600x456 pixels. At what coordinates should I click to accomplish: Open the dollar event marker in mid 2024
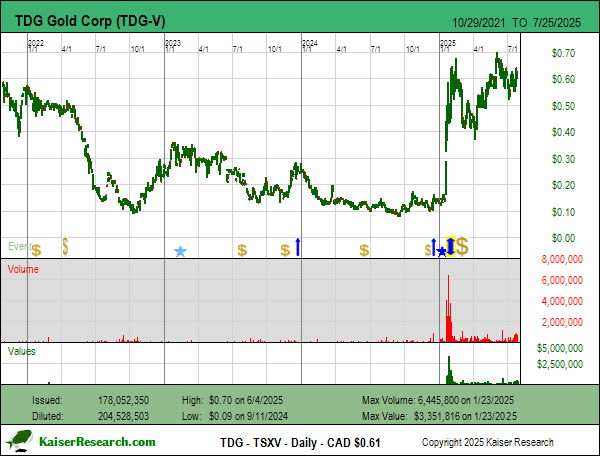click(364, 250)
